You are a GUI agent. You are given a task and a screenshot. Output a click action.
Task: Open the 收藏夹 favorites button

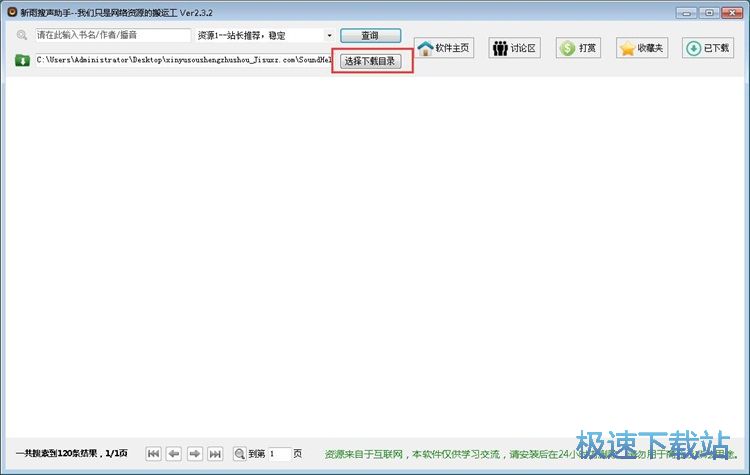coord(642,48)
